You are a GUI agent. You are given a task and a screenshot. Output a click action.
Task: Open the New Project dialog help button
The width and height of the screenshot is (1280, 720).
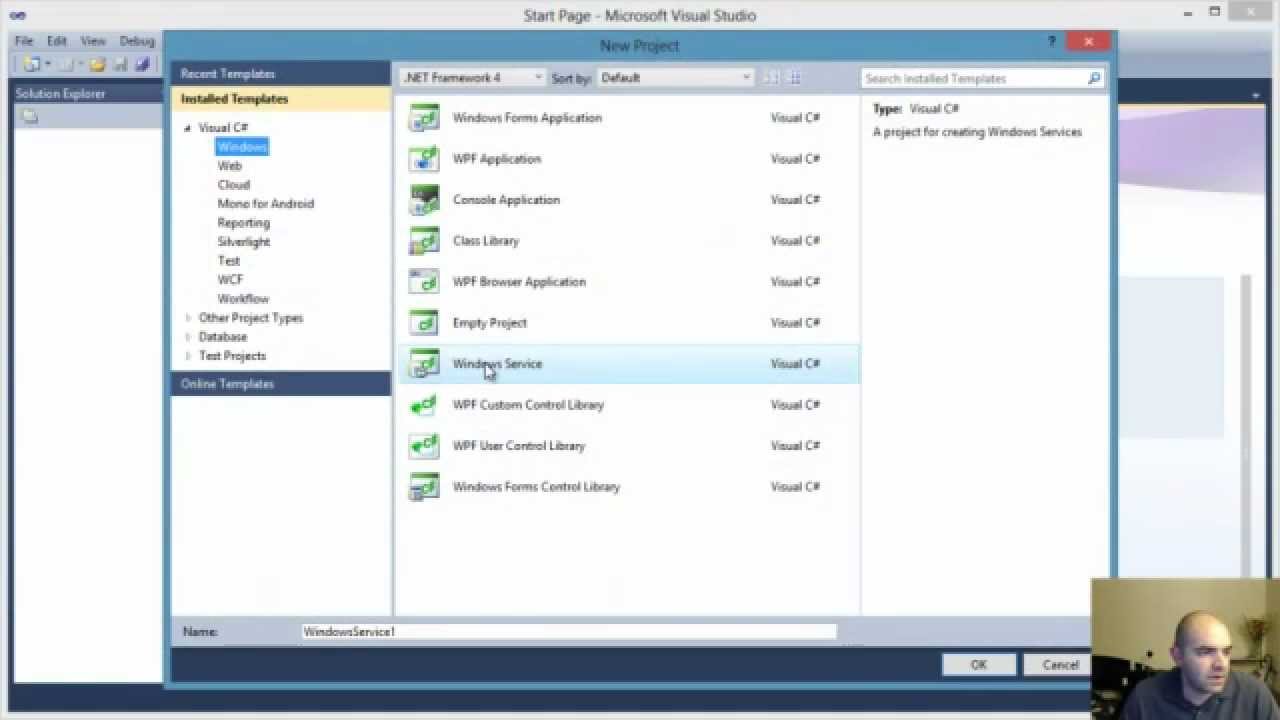click(1051, 42)
